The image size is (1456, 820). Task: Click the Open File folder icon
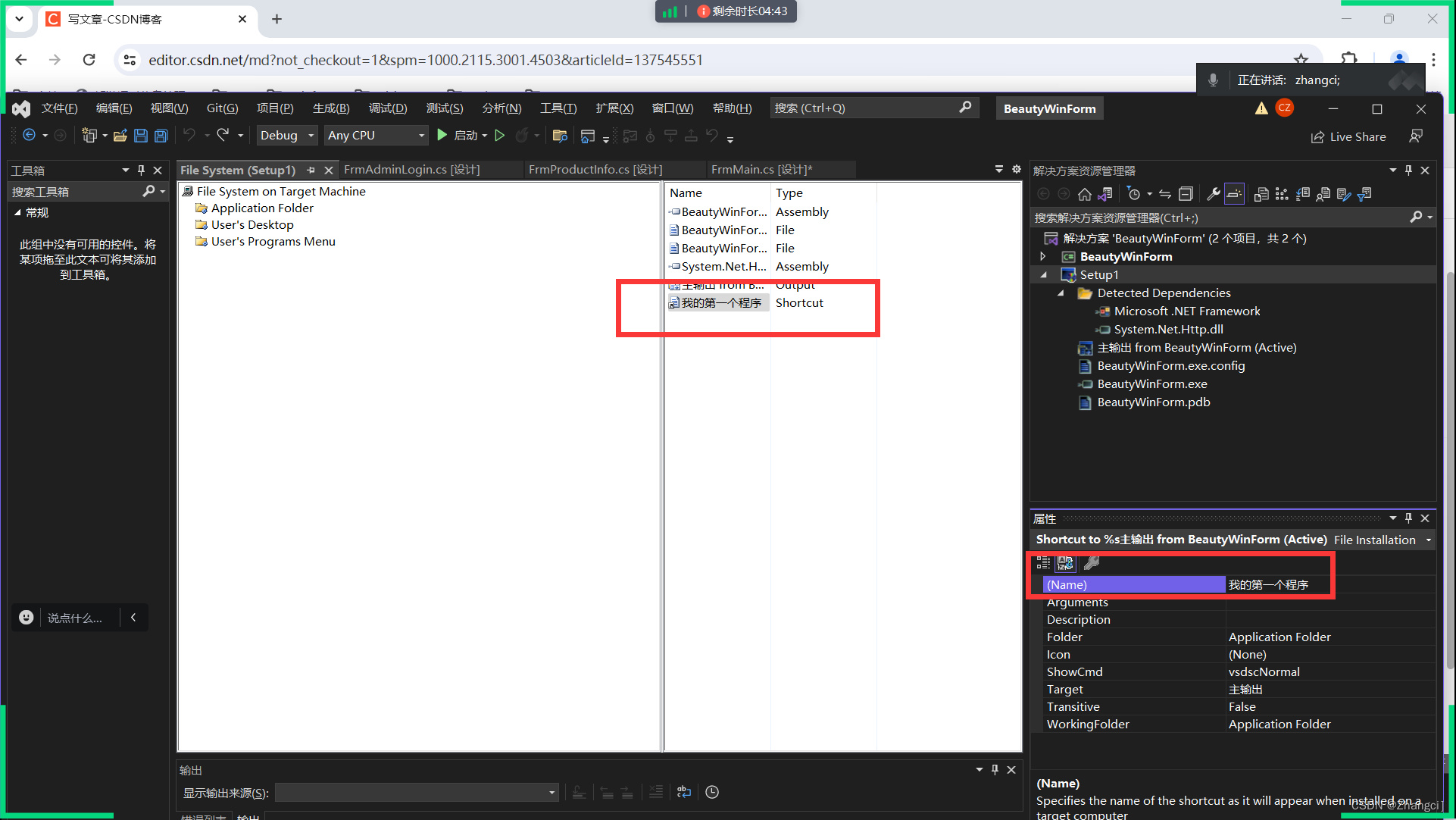(120, 136)
